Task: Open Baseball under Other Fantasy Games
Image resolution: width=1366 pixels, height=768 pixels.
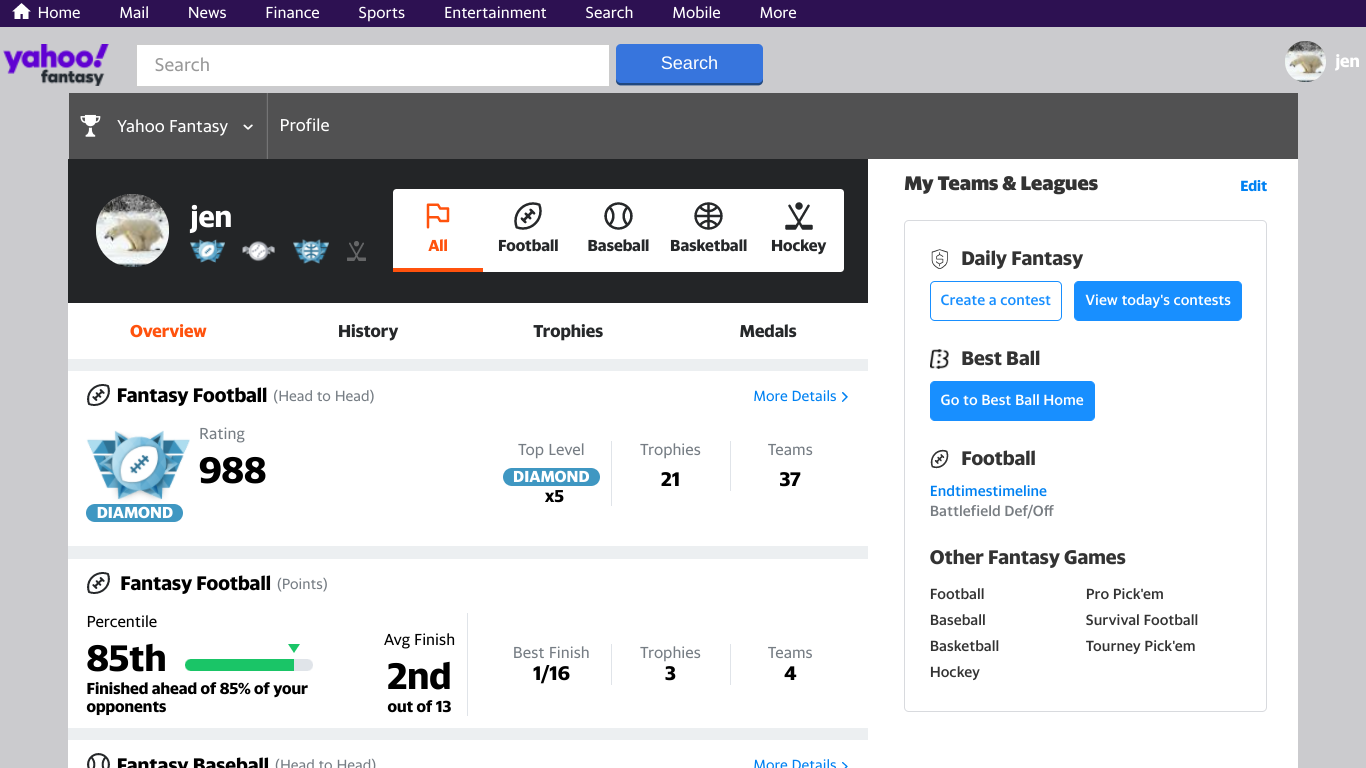Action: click(x=958, y=620)
